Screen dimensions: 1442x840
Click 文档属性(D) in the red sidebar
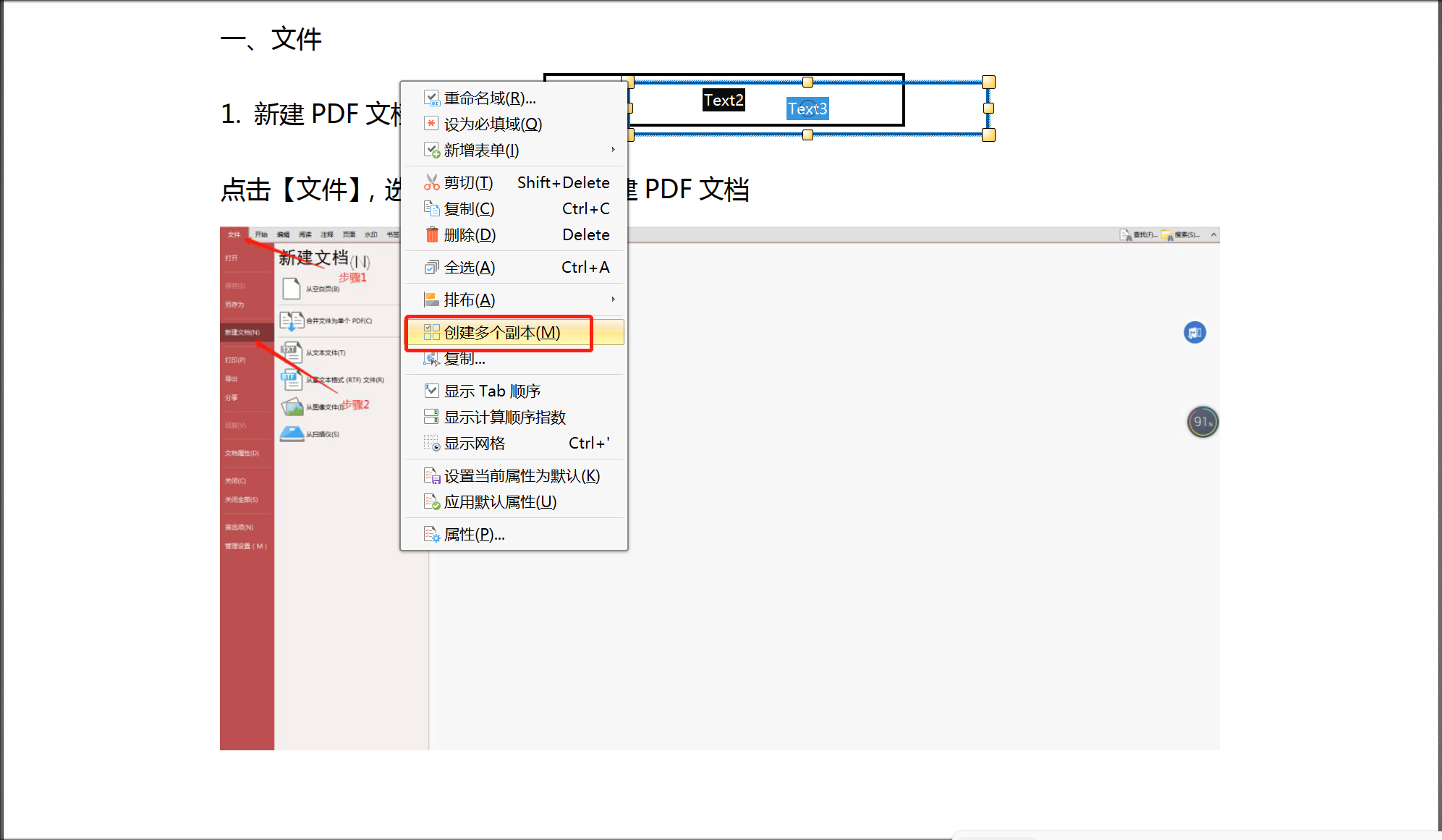point(242,453)
